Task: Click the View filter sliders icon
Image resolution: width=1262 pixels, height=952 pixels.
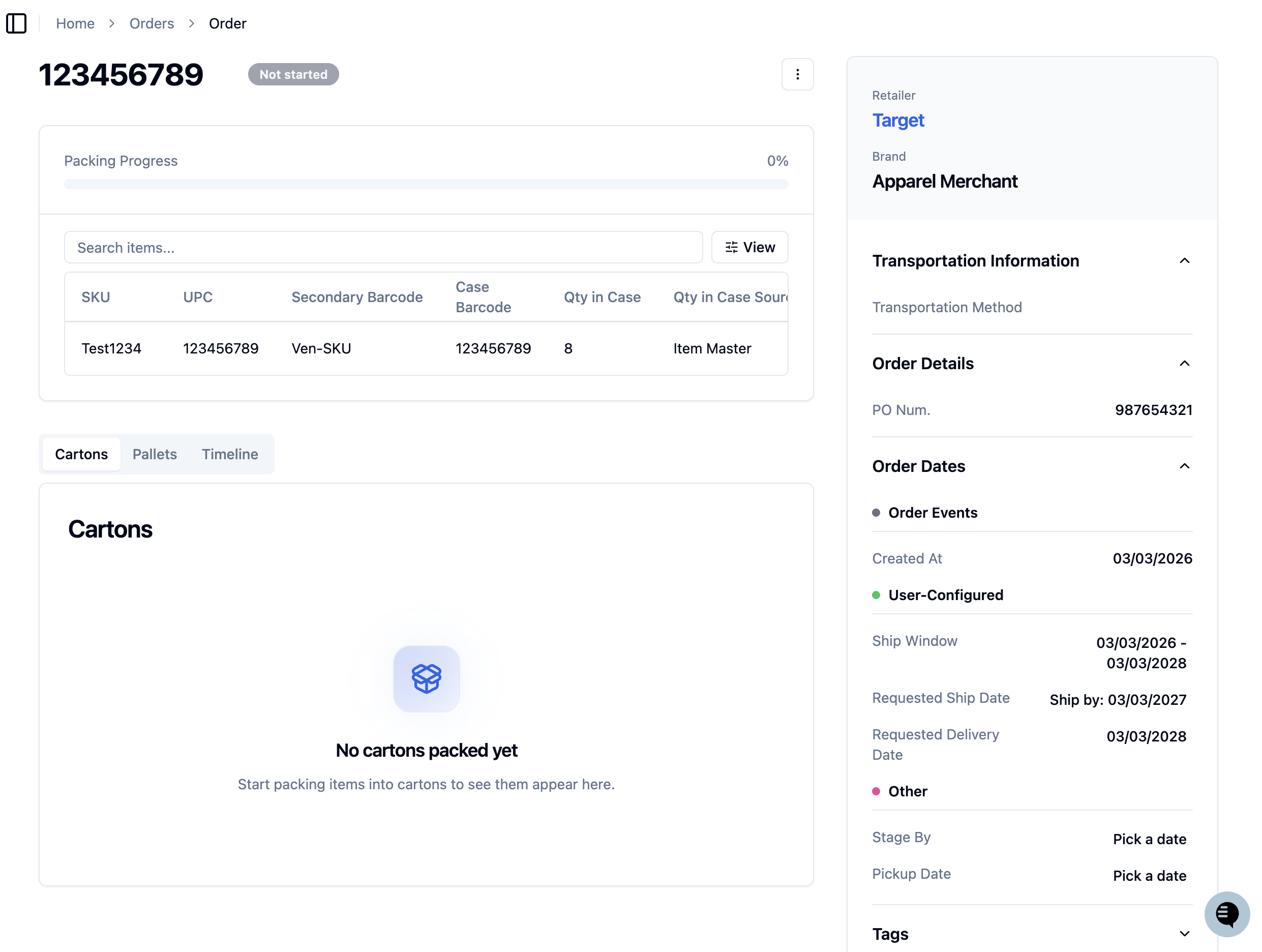Action: pos(731,247)
